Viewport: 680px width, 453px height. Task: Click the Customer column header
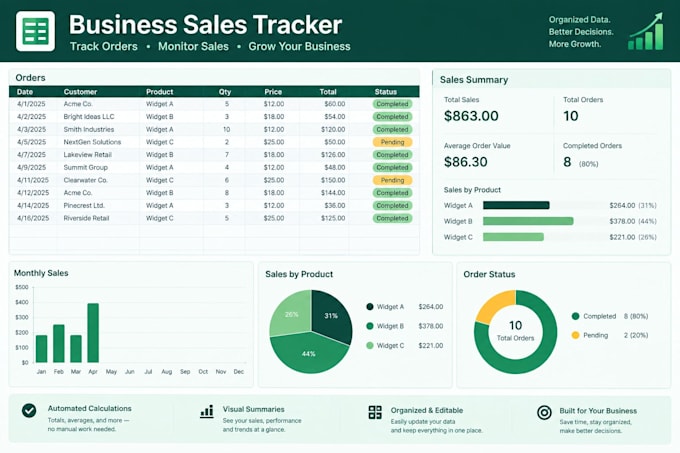coord(80,92)
